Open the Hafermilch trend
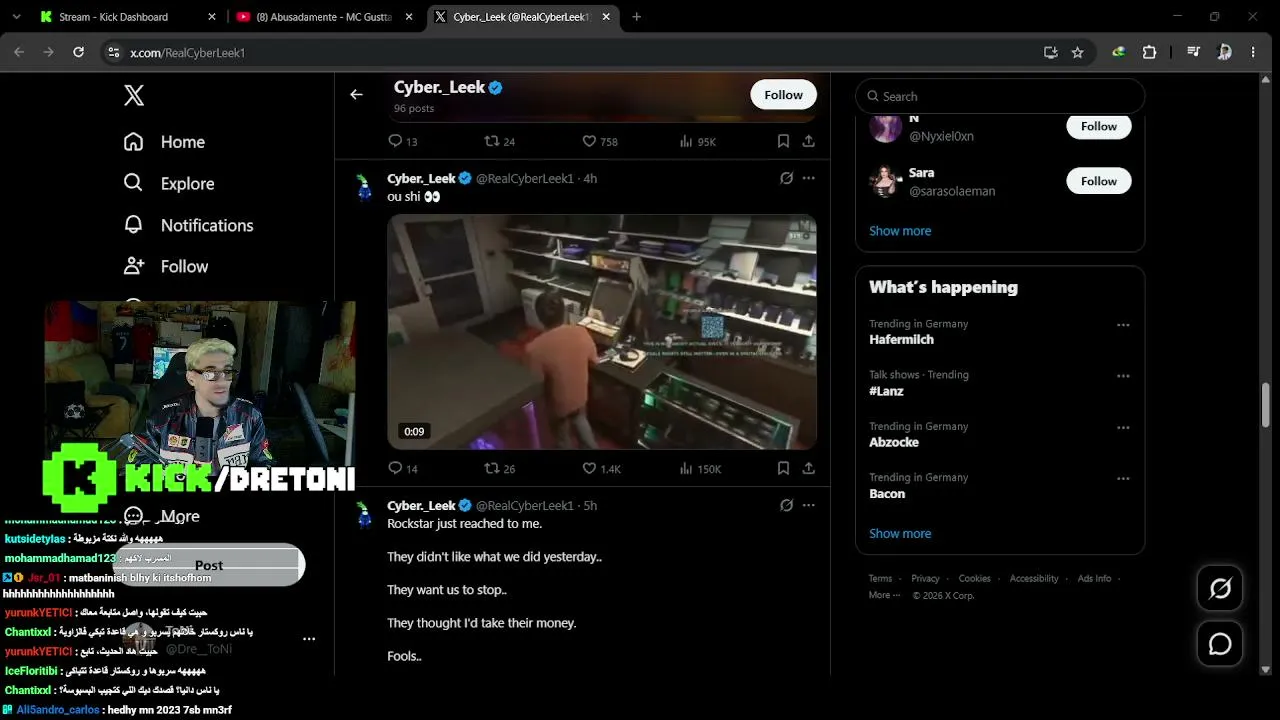 901,339
